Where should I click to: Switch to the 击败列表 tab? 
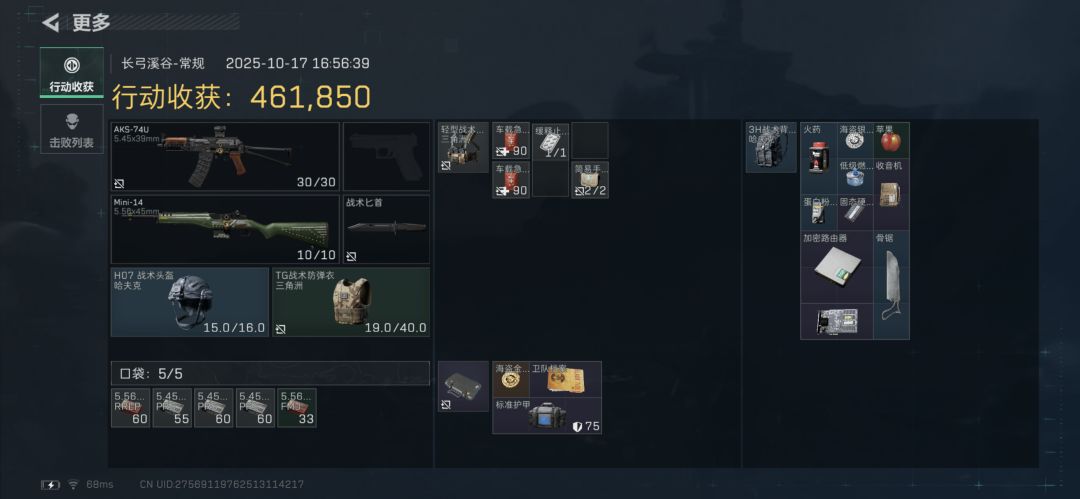[72, 129]
